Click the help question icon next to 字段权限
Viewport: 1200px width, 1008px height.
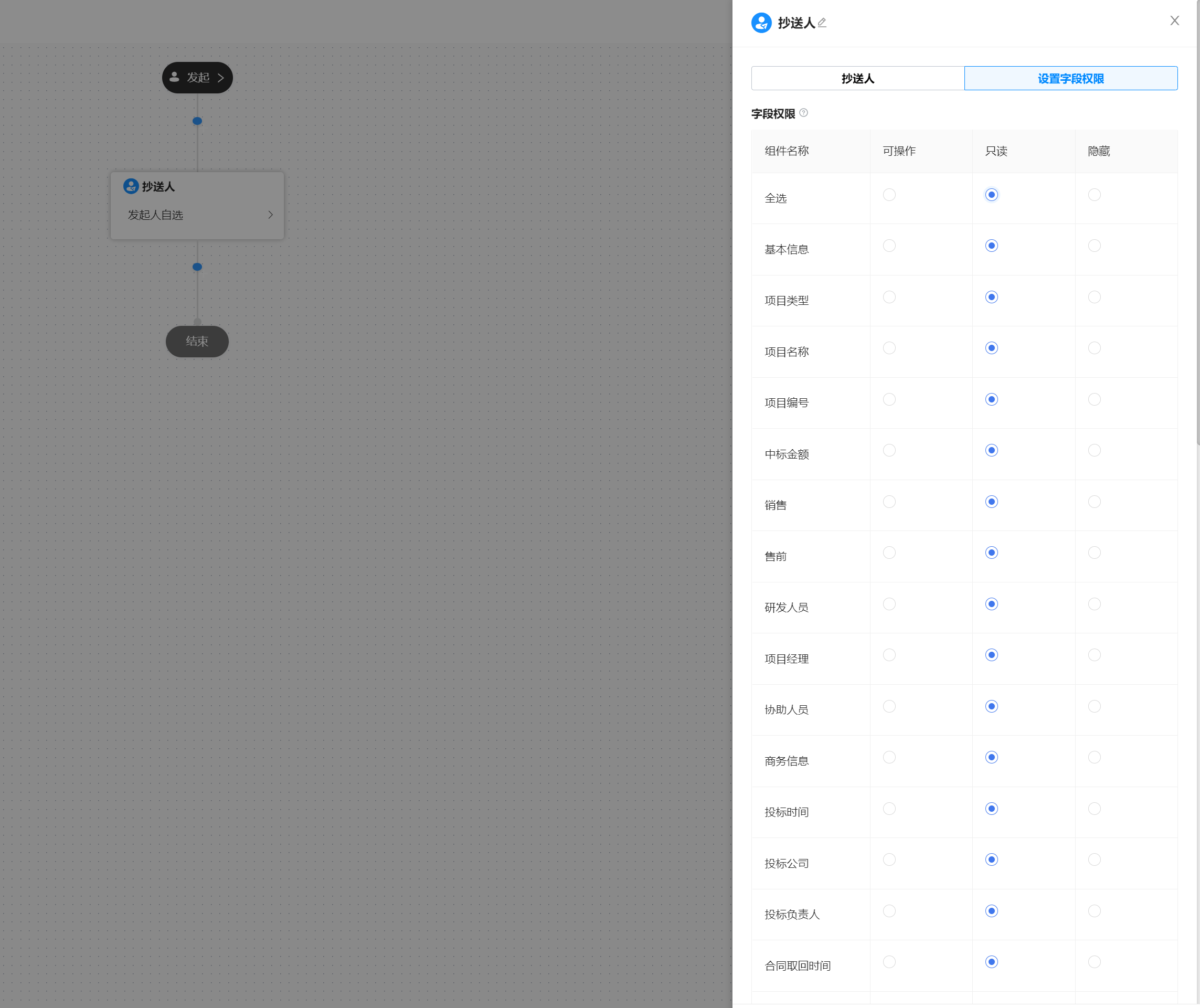click(x=803, y=113)
